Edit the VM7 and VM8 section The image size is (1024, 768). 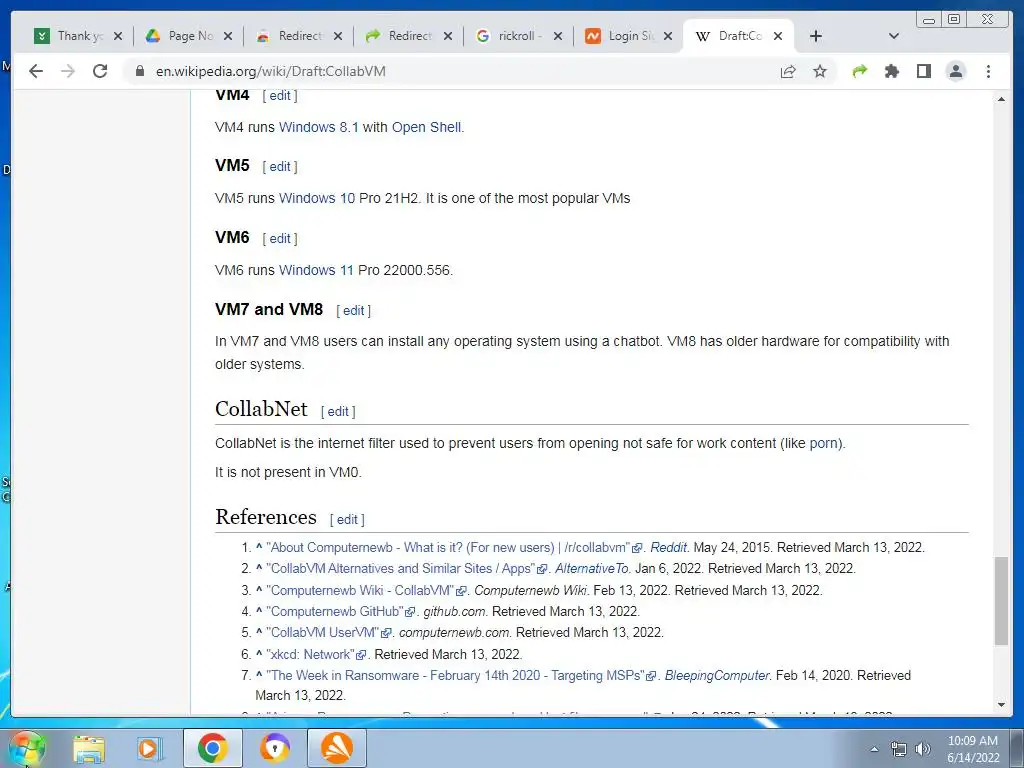click(x=353, y=311)
